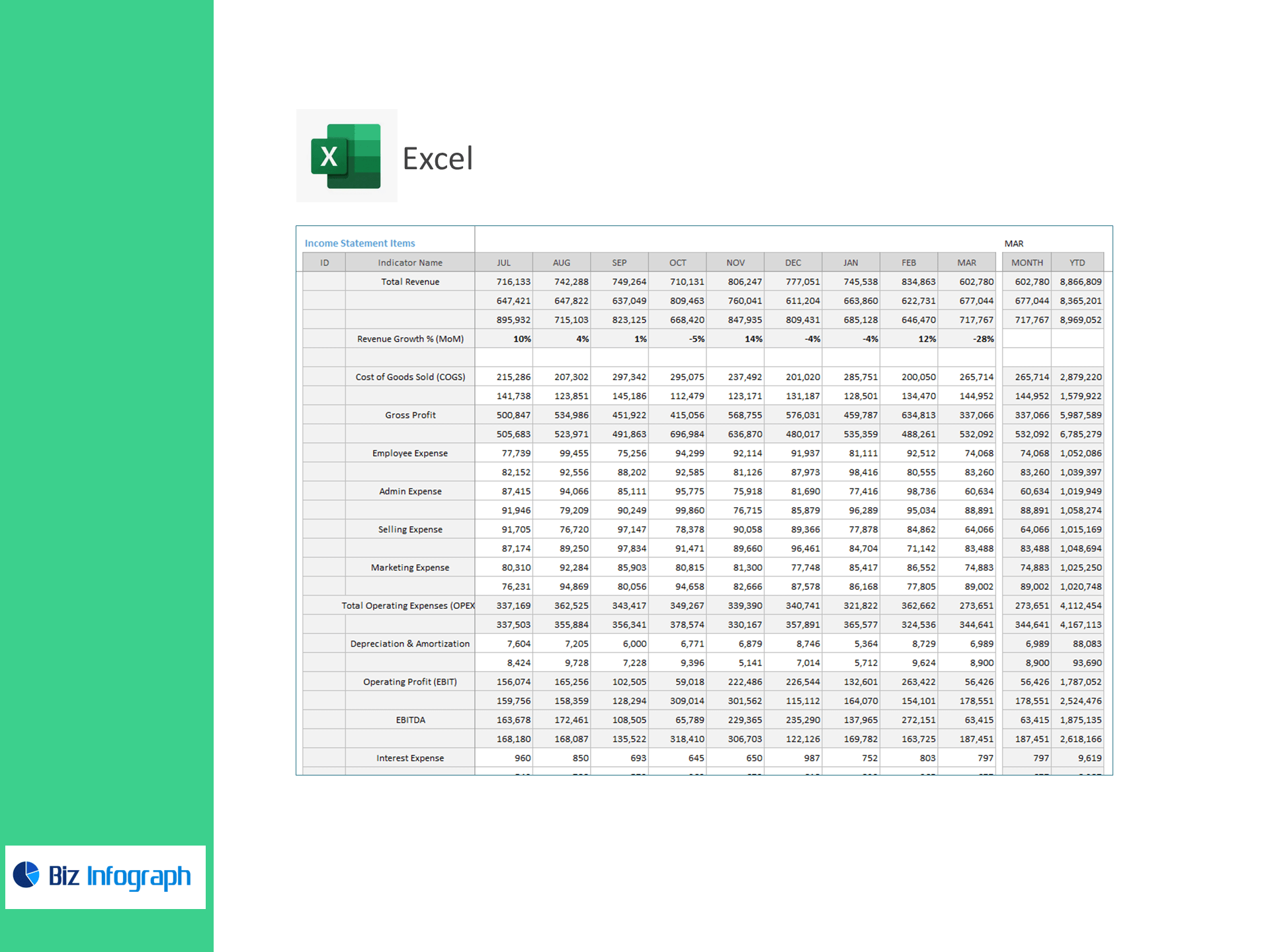Select the Total Revenue row label
Screen dimensions: 1270x952
[409, 282]
